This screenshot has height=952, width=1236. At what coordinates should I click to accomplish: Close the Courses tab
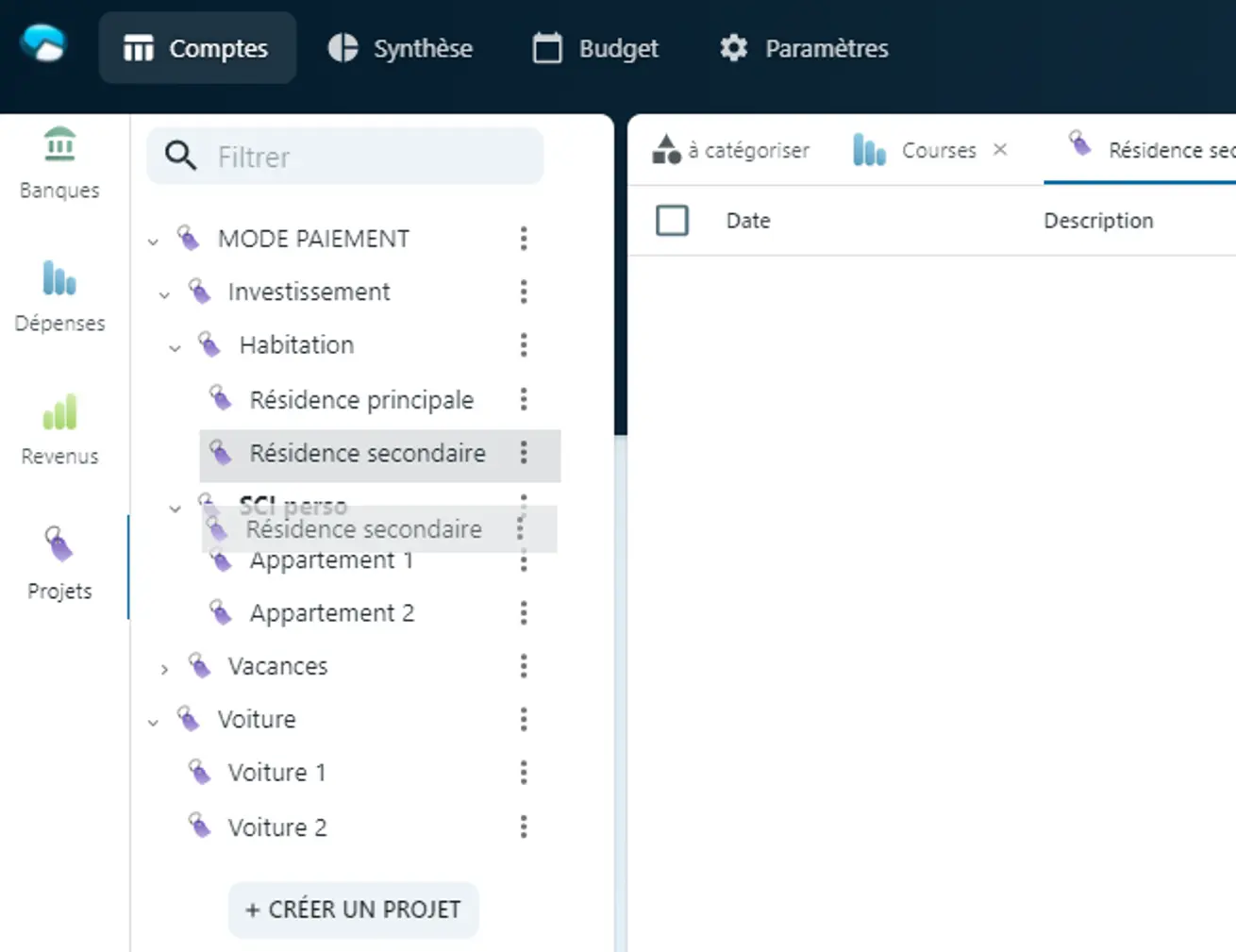pyautogui.click(x=1000, y=150)
